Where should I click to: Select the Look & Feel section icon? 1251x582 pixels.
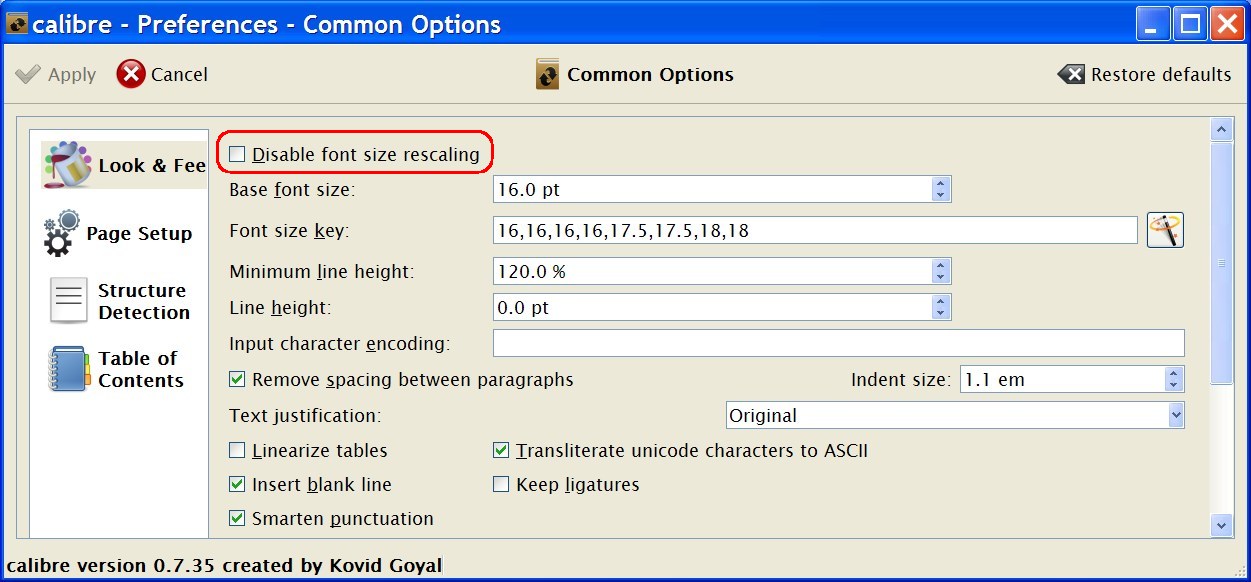tap(68, 164)
